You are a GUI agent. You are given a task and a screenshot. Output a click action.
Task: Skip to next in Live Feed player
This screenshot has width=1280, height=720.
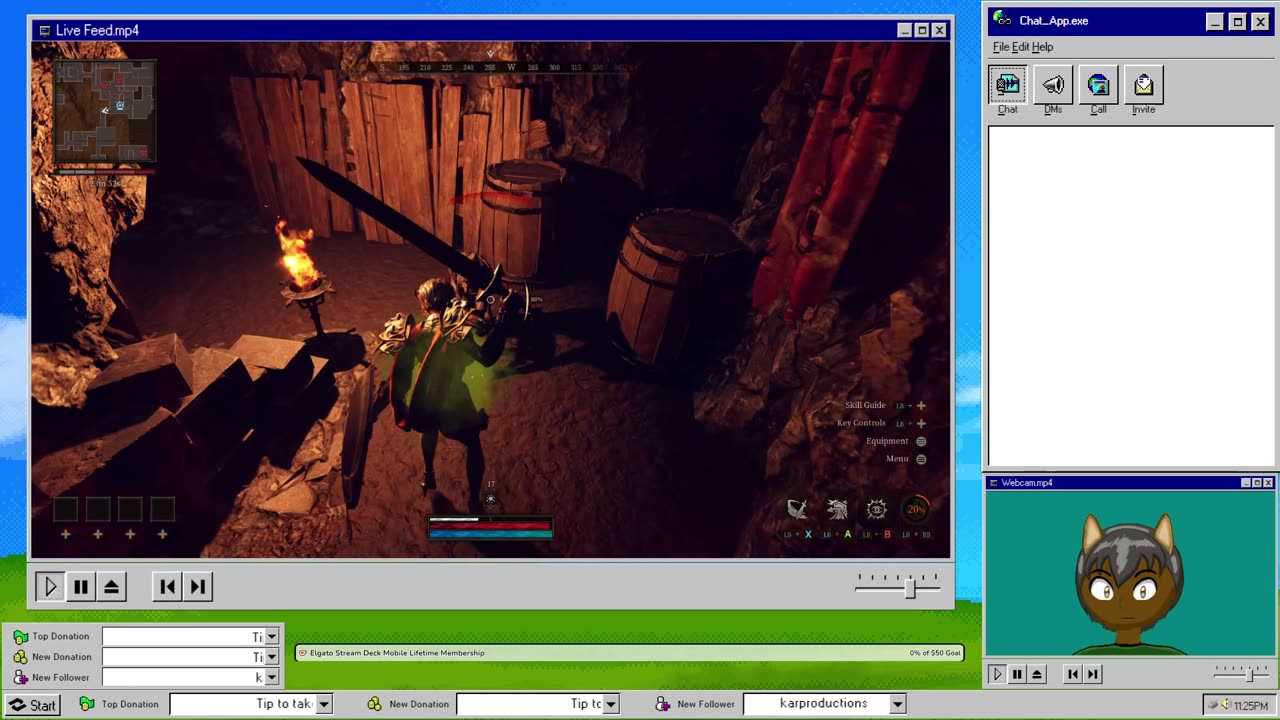198,587
